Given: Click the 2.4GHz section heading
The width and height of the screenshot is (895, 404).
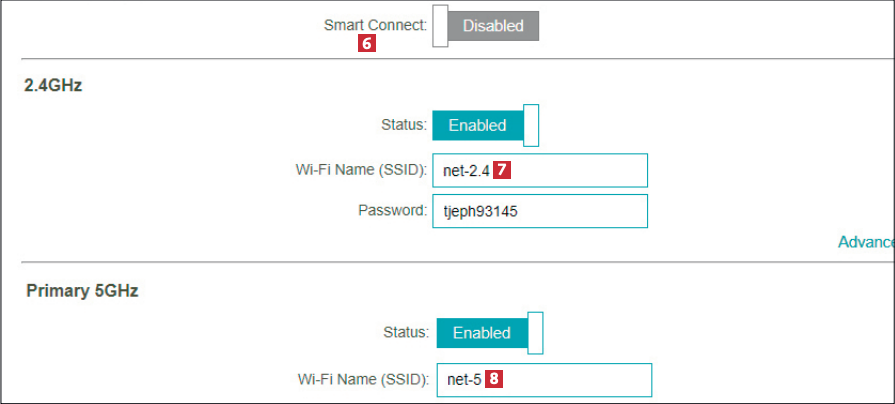Looking at the screenshot, I should point(53,86).
